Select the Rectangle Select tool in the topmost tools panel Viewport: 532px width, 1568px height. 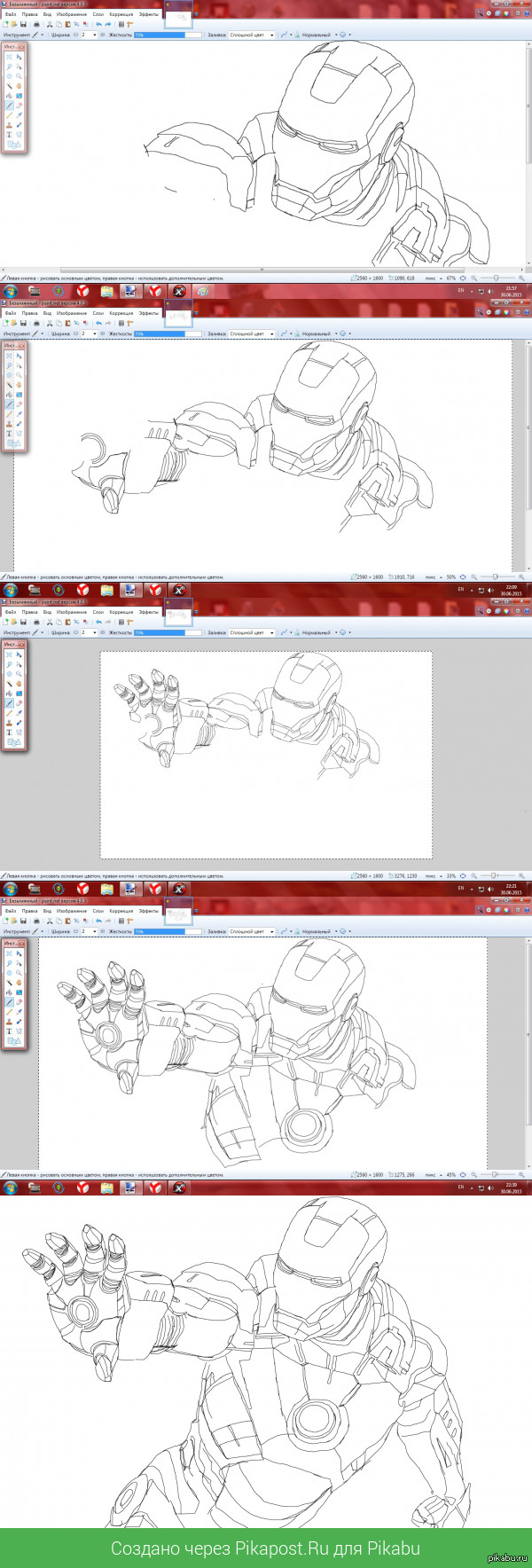pyautogui.click(x=10, y=57)
